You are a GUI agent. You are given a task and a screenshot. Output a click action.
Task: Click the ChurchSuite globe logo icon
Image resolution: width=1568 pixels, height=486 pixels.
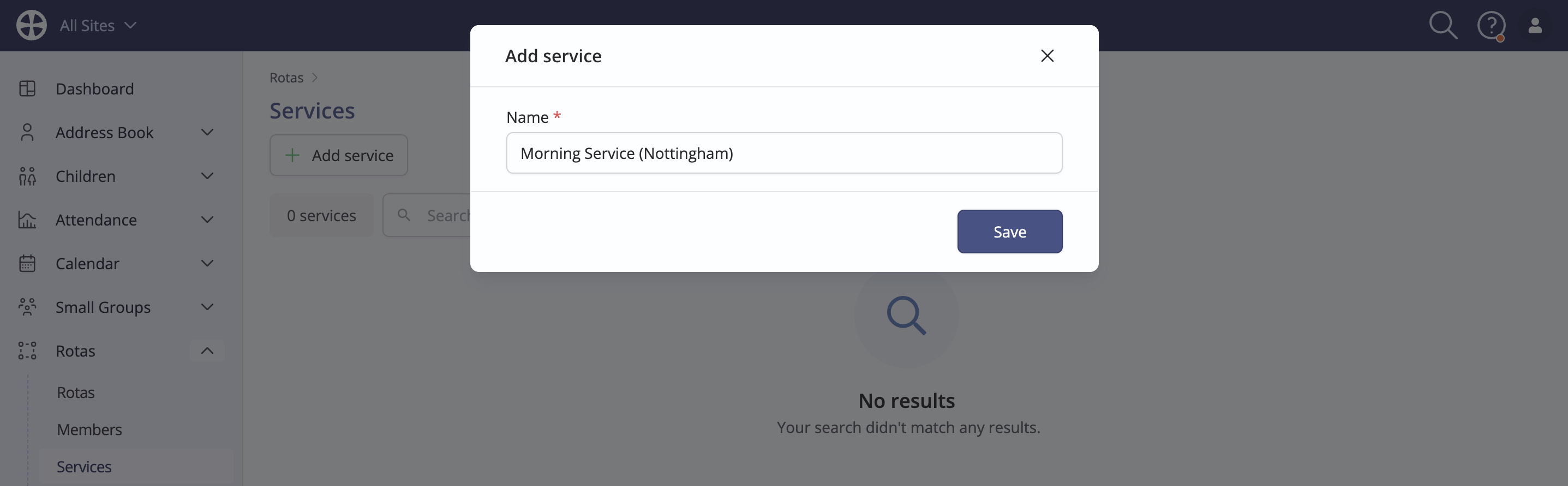click(x=31, y=25)
